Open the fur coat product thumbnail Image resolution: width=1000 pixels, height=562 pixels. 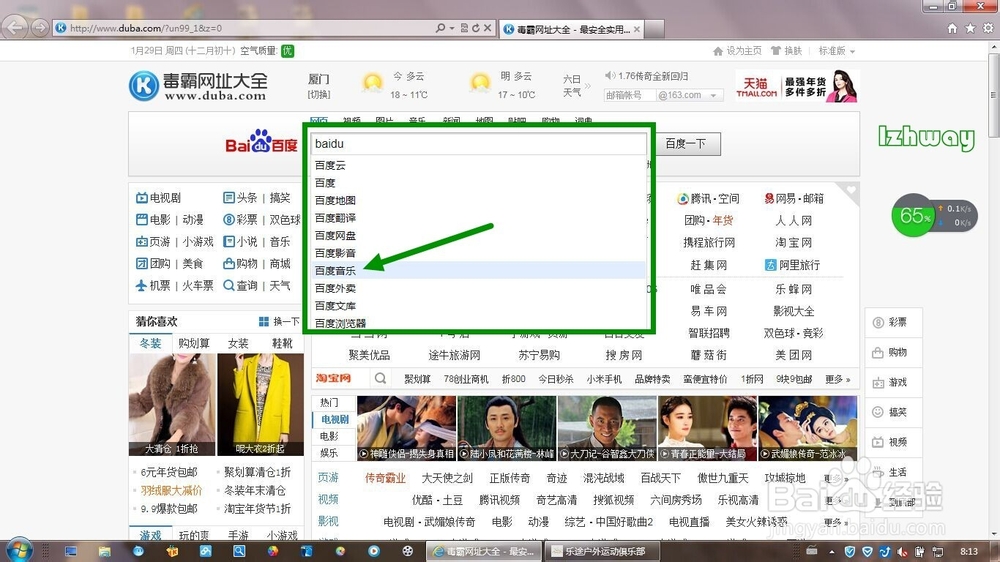[x=172, y=404]
